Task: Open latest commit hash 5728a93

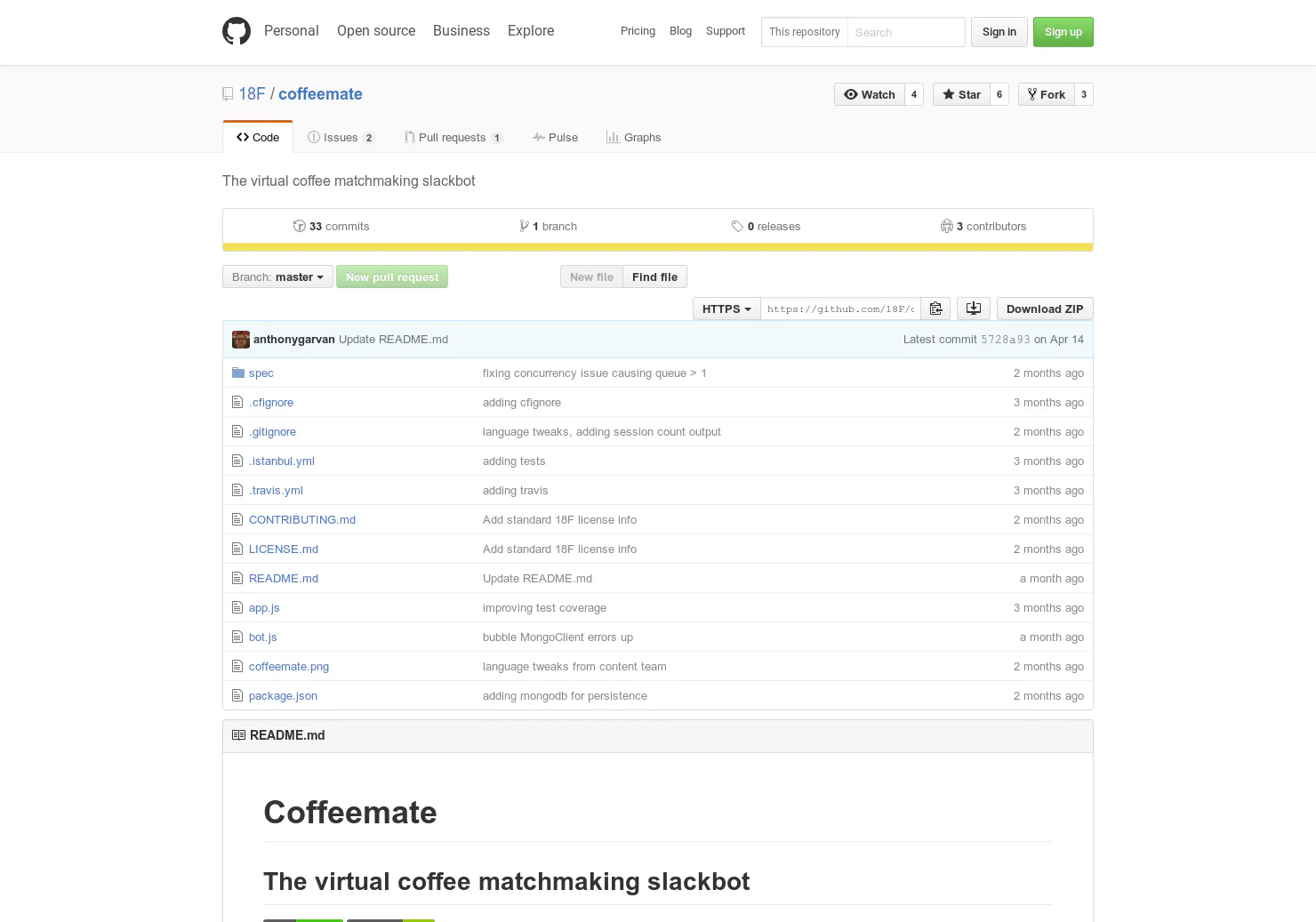Action: (x=1006, y=340)
